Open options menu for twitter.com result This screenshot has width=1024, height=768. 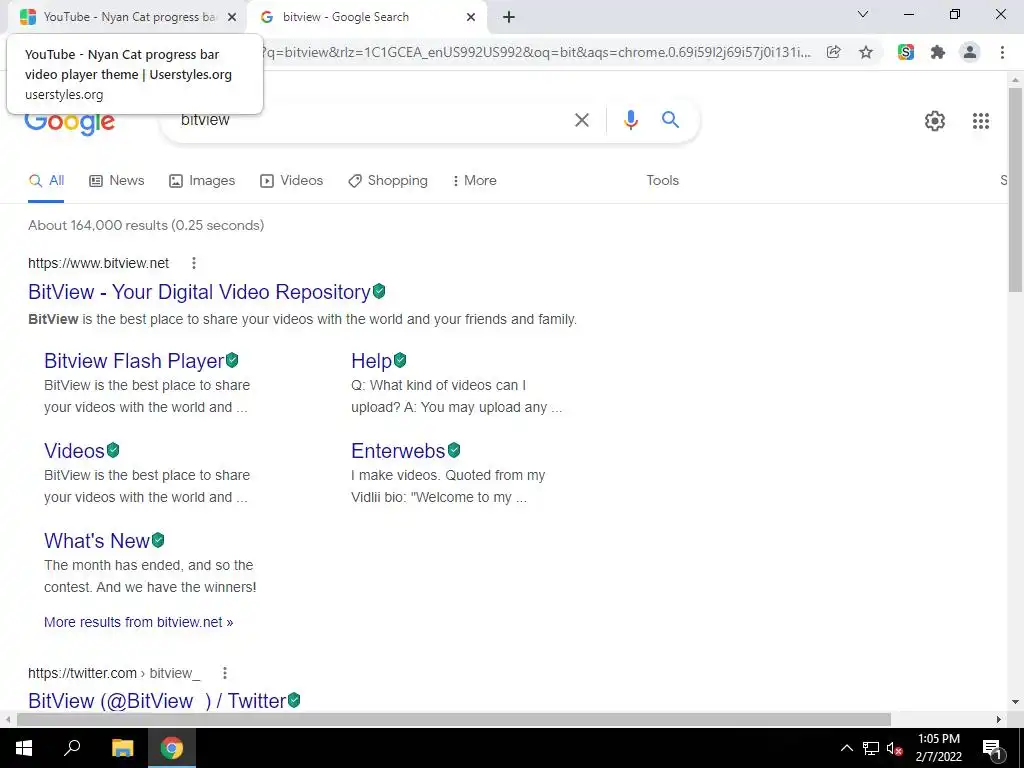[x=225, y=673]
